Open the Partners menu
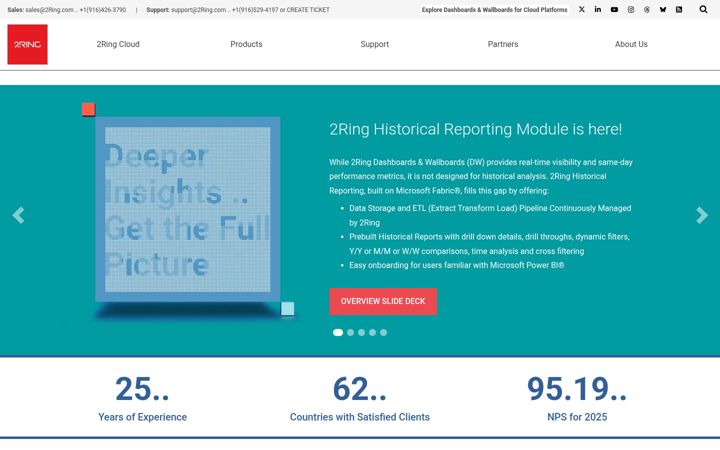This screenshot has width=720, height=450. [x=503, y=44]
